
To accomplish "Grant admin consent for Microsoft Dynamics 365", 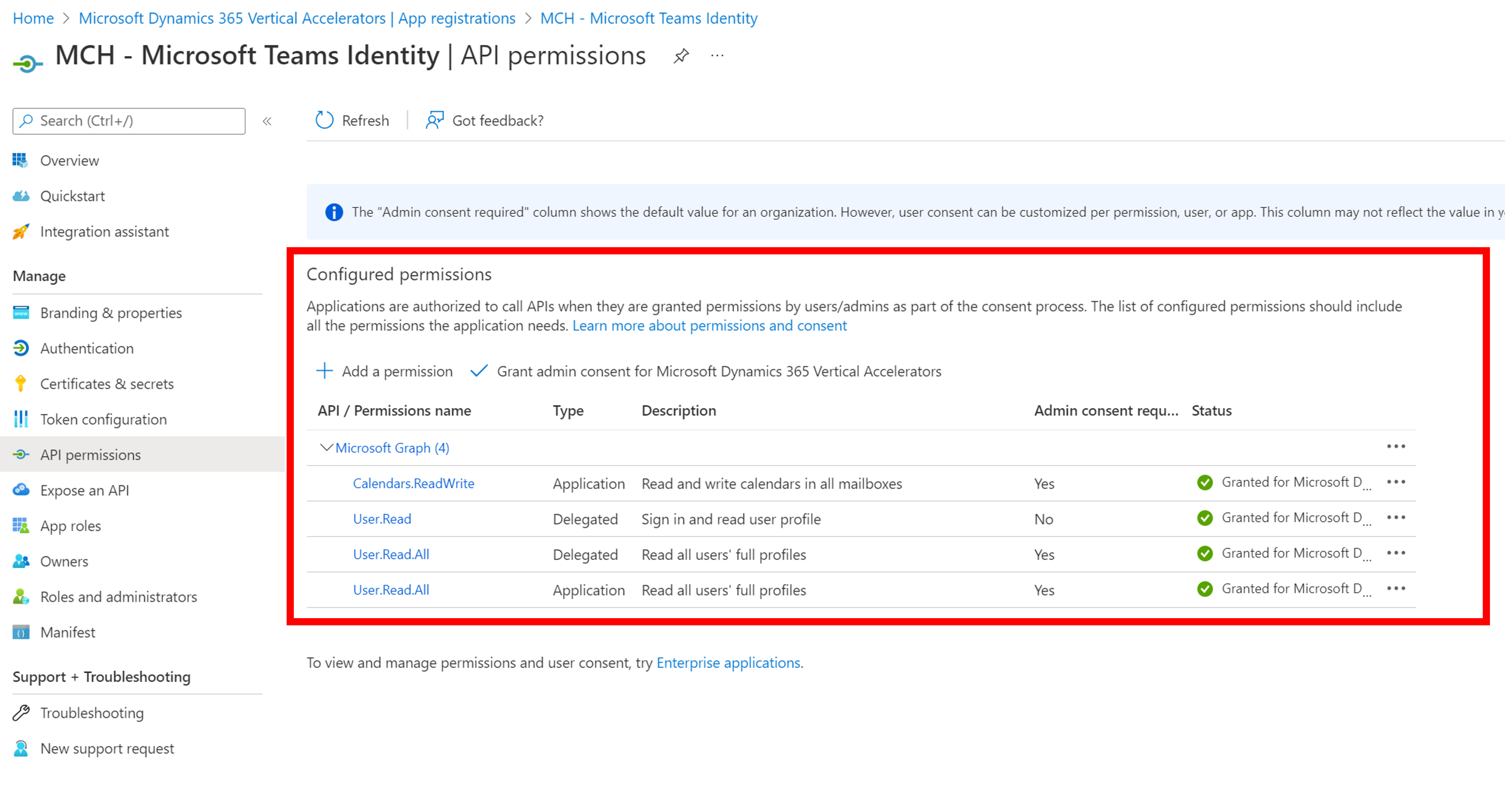I will click(718, 372).
